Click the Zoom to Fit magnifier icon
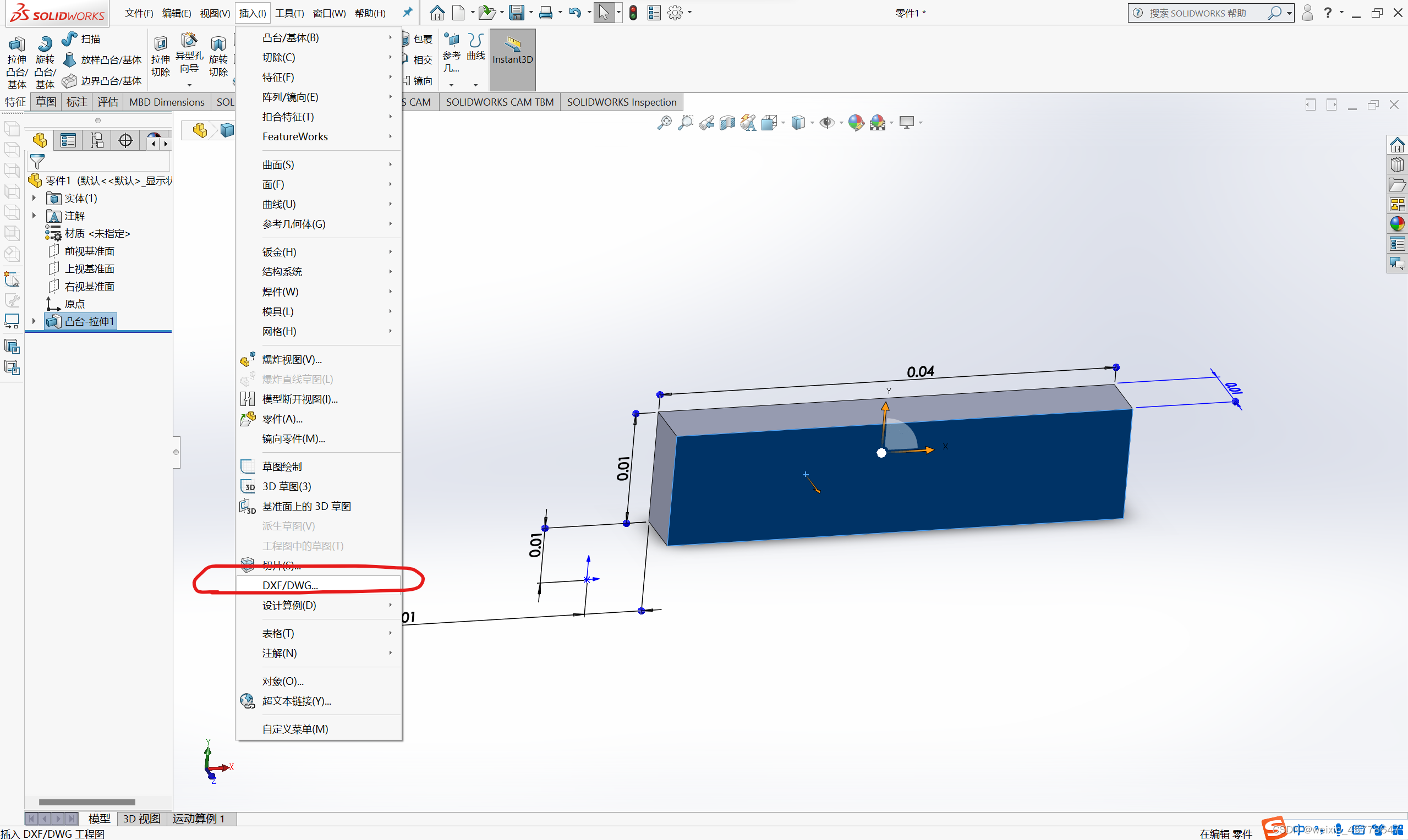This screenshot has height=840, width=1408. pyautogui.click(x=664, y=122)
